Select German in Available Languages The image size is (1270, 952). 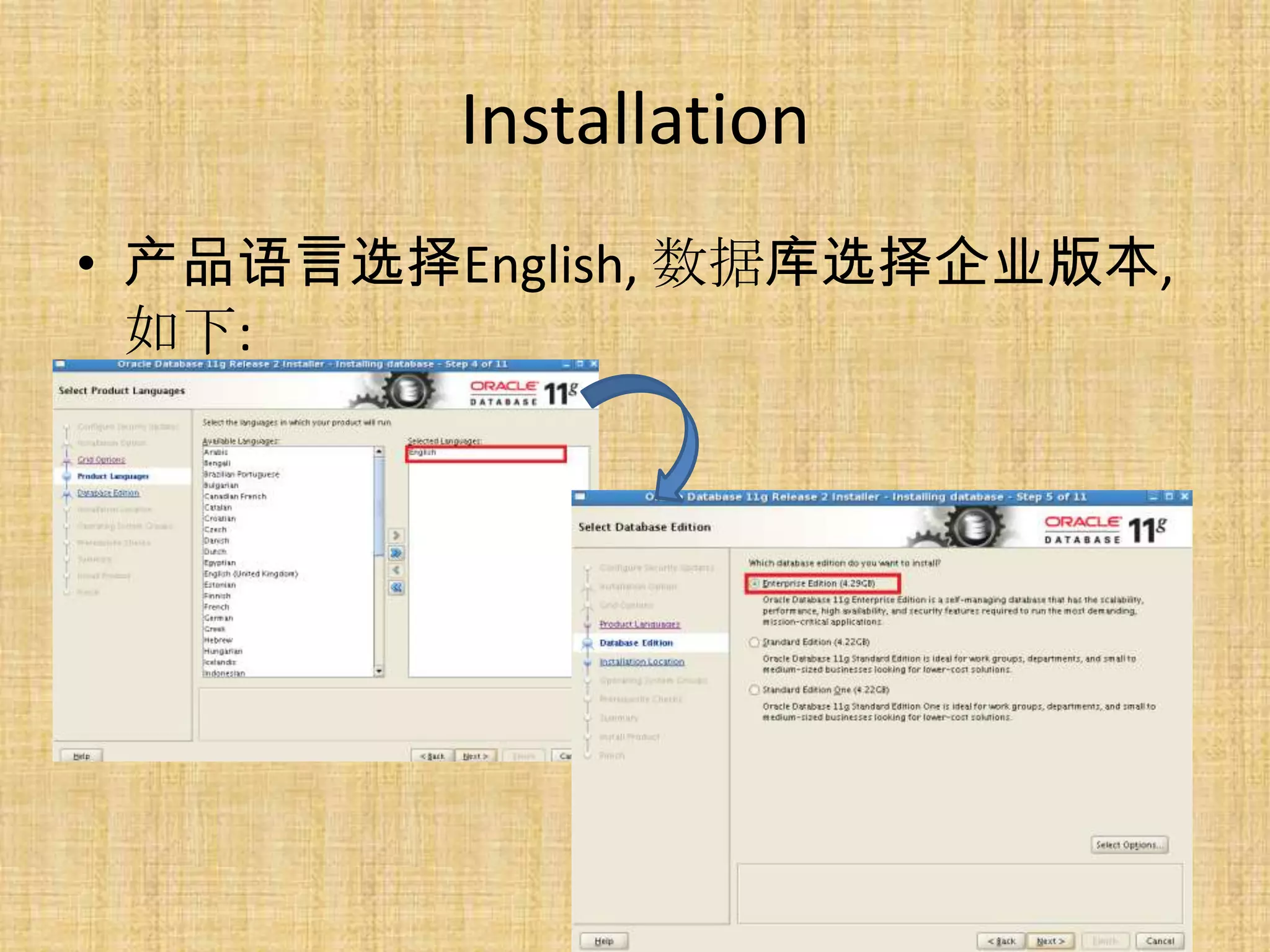coord(218,618)
